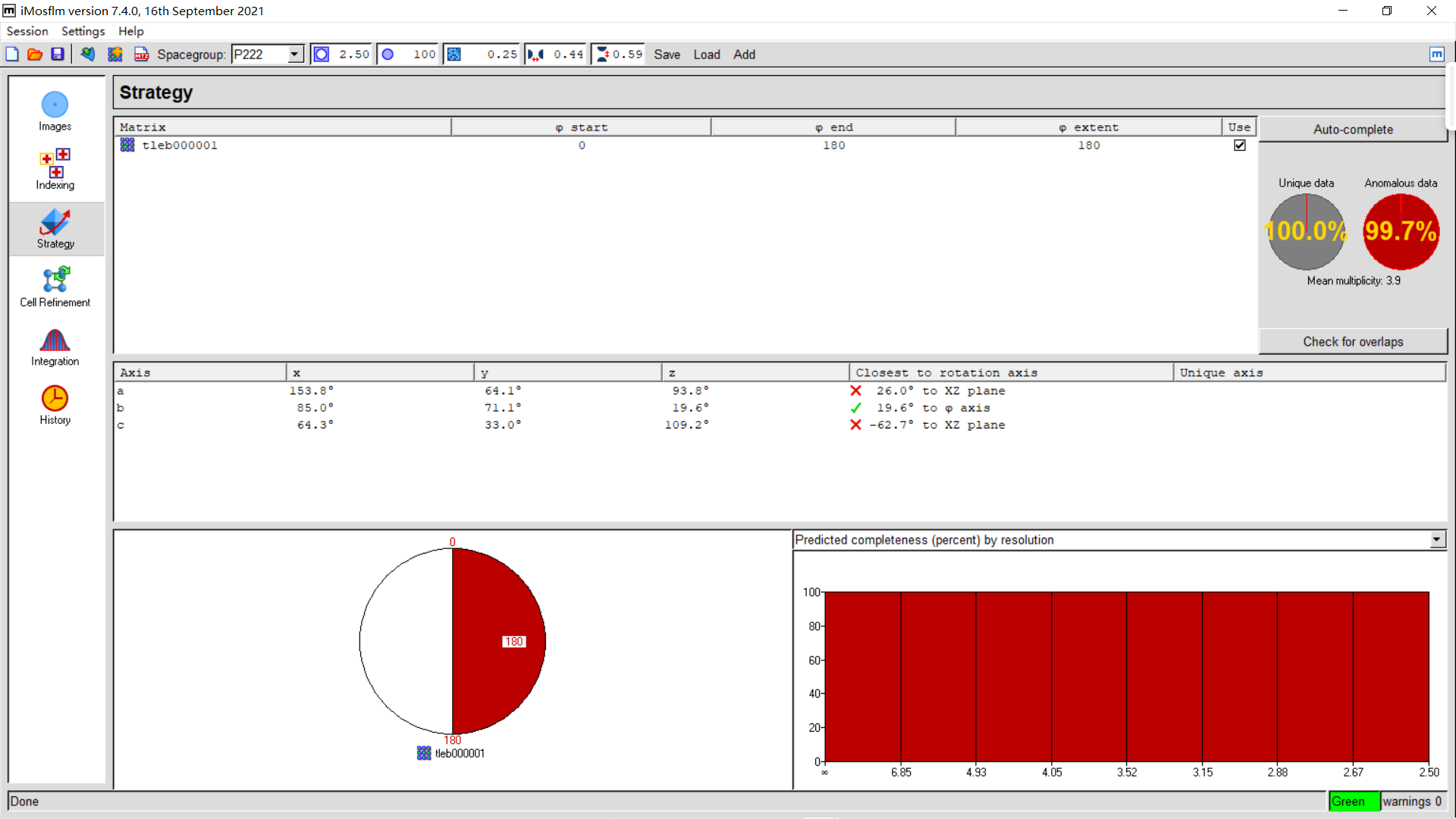Open the Session menu
The height and width of the screenshot is (819, 1456).
click(x=27, y=31)
